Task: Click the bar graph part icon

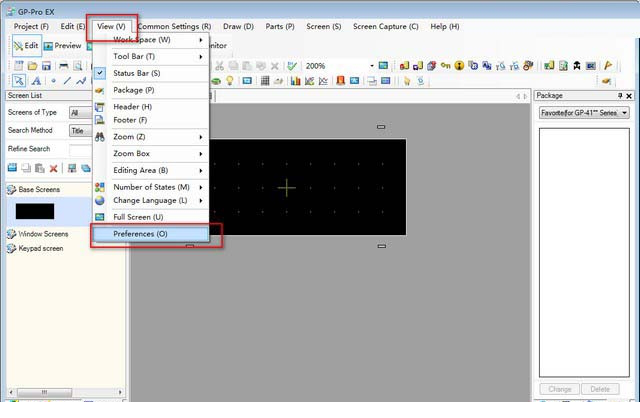Action: (x=296, y=81)
